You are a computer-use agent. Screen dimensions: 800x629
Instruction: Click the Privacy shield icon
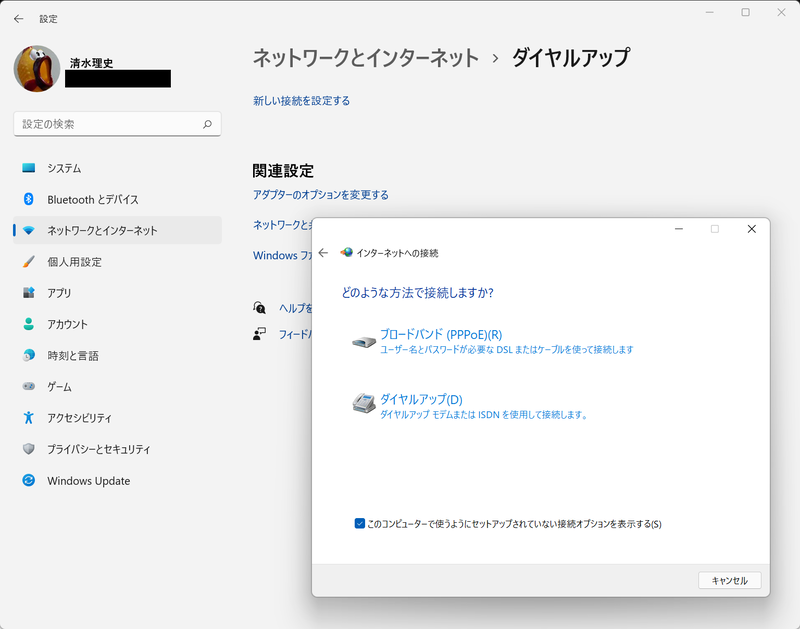29,449
